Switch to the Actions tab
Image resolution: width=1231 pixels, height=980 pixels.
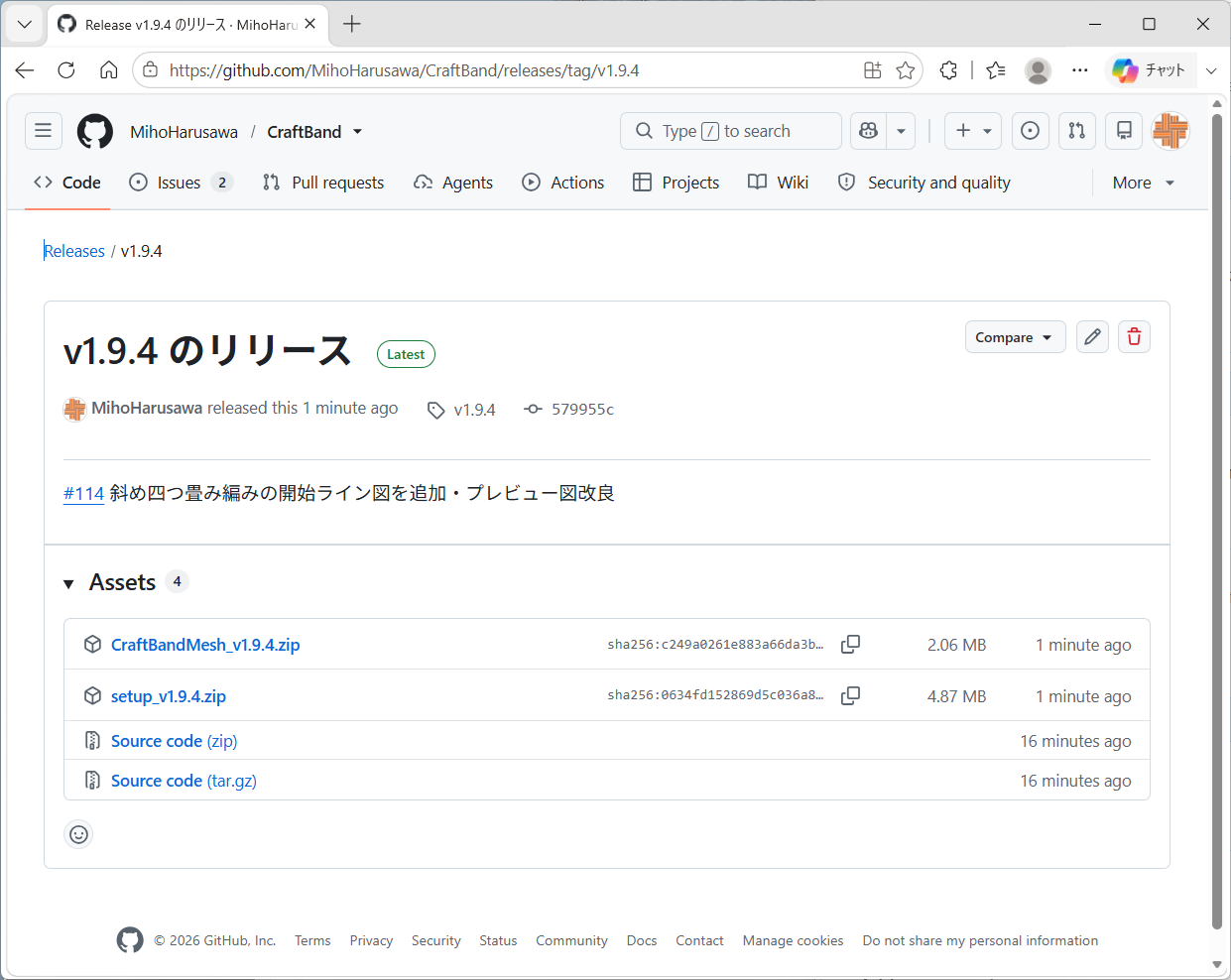pyautogui.click(x=563, y=183)
